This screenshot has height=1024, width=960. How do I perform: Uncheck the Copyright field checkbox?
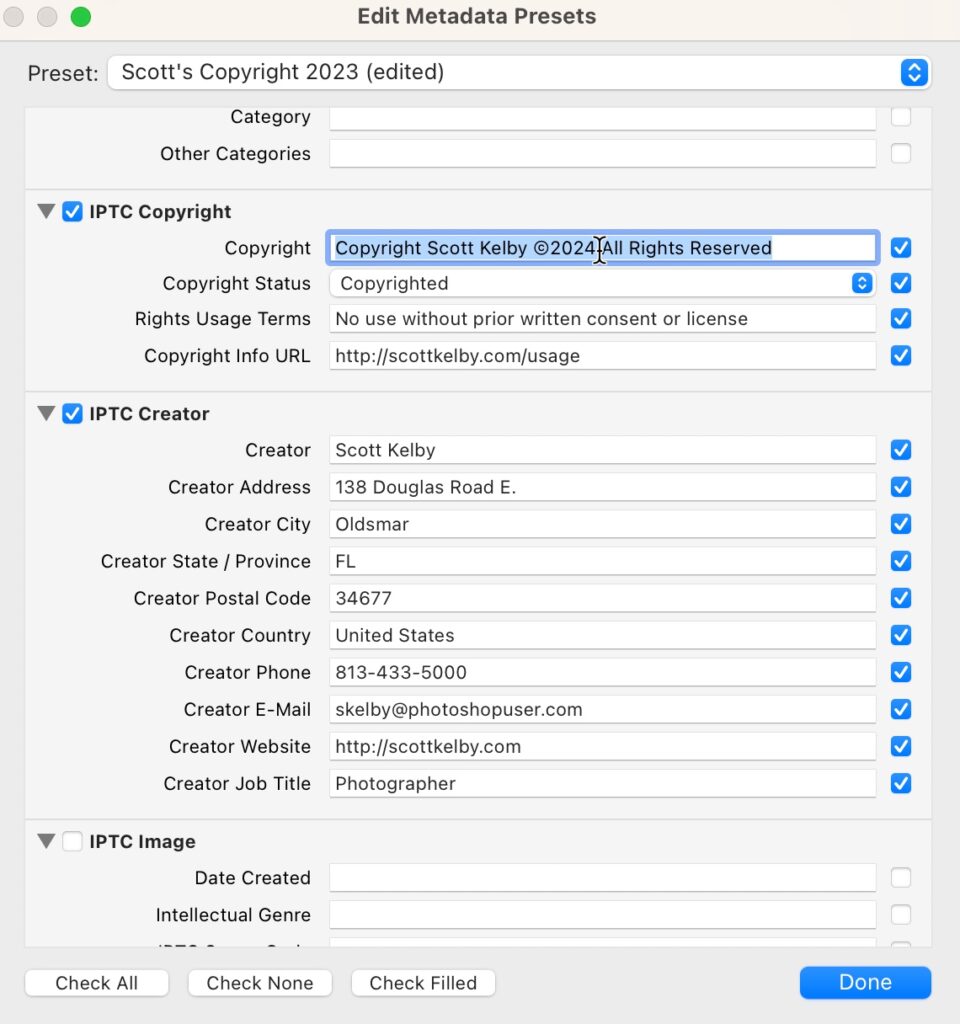click(x=901, y=248)
